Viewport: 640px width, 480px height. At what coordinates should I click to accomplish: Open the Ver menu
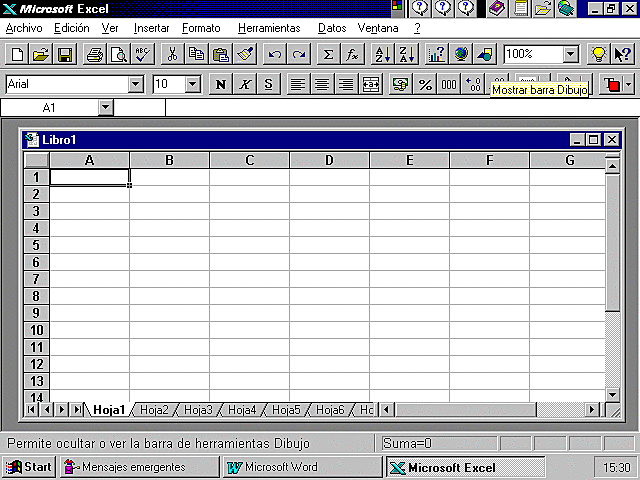pyautogui.click(x=110, y=28)
